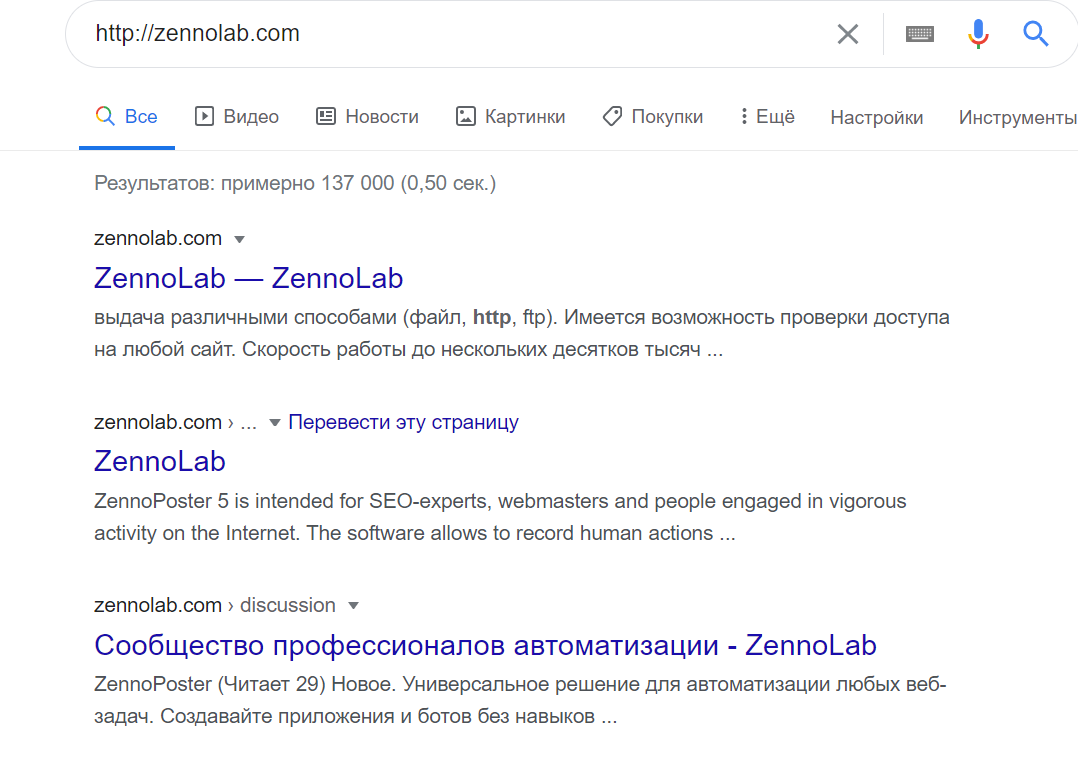The width and height of the screenshot is (1078, 777).
Task: Expand the Ещё more options menu
Action: (767, 116)
